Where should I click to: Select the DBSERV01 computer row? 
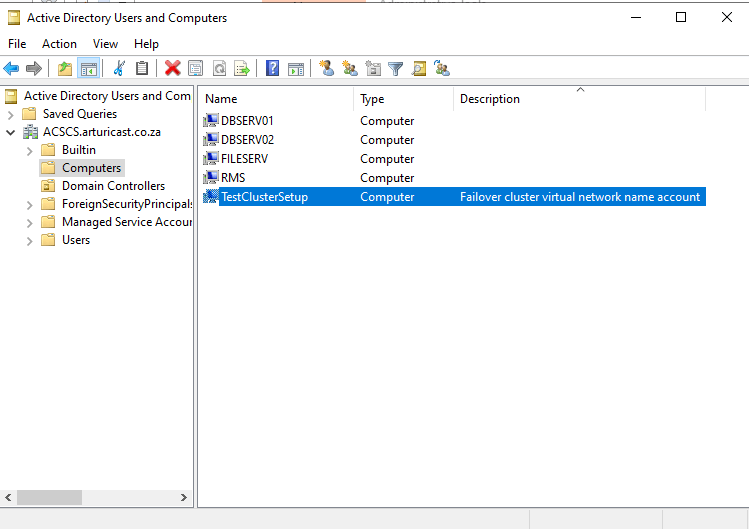(x=454, y=120)
